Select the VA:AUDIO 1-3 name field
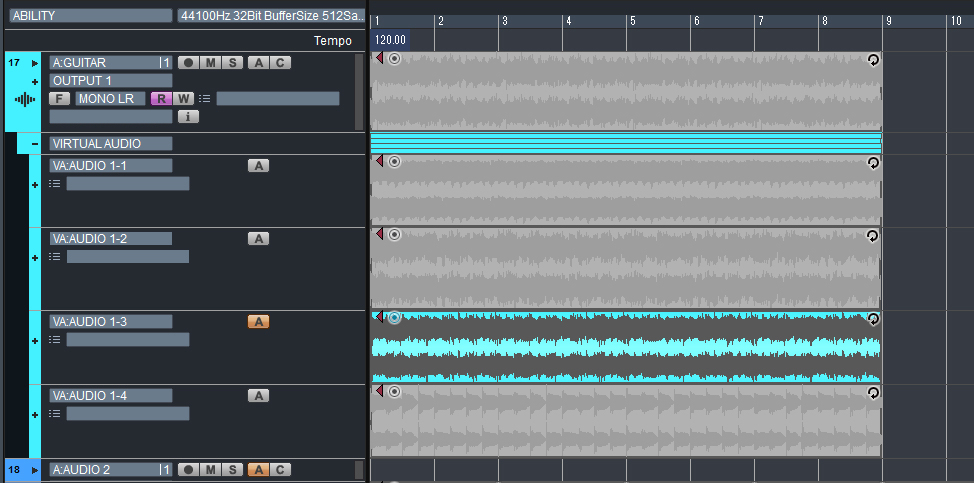The image size is (974, 483). click(x=111, y=322)
